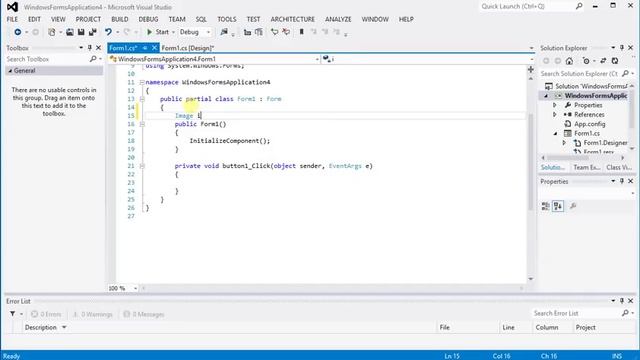Click the Search Toolbox field
This screenshot has height=360, width=640.
(53, 59)
